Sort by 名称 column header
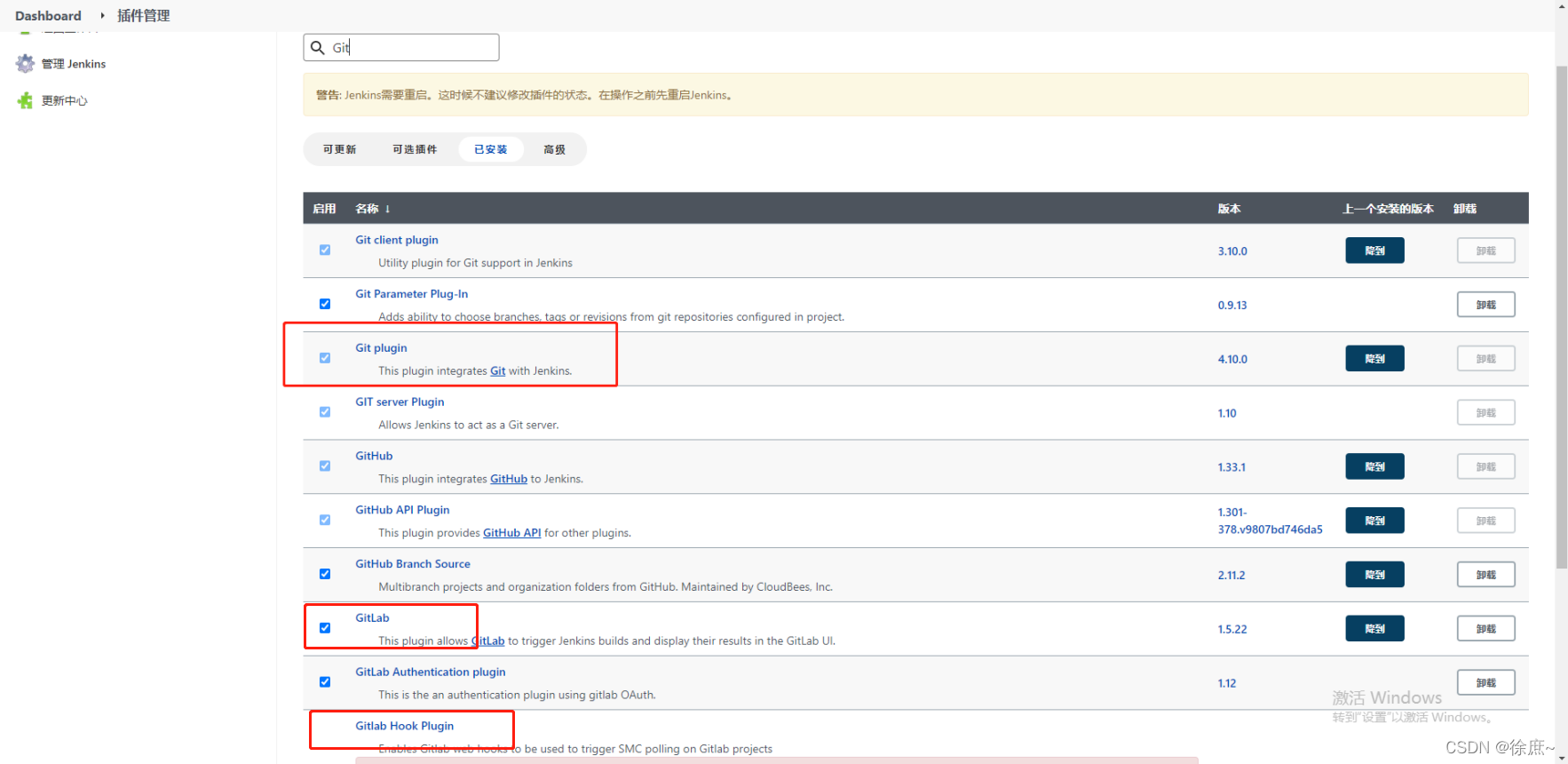The width and height of the screenshot is (1568, 764). (373, 209)
